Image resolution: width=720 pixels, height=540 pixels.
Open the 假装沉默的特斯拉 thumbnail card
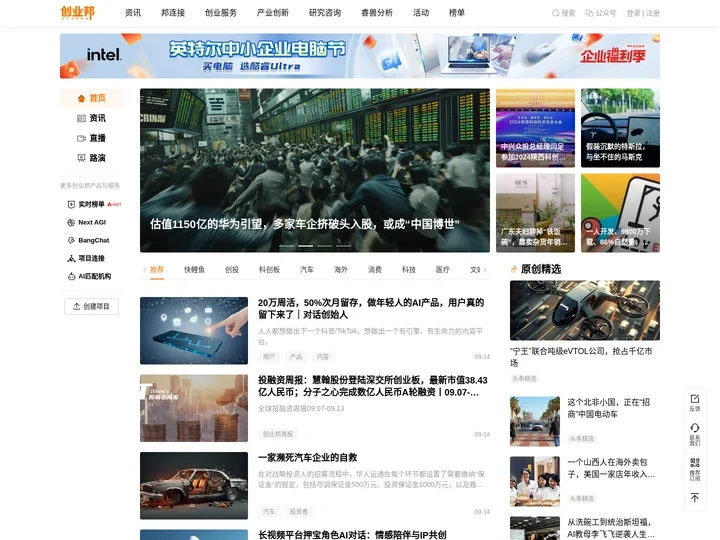620,128
